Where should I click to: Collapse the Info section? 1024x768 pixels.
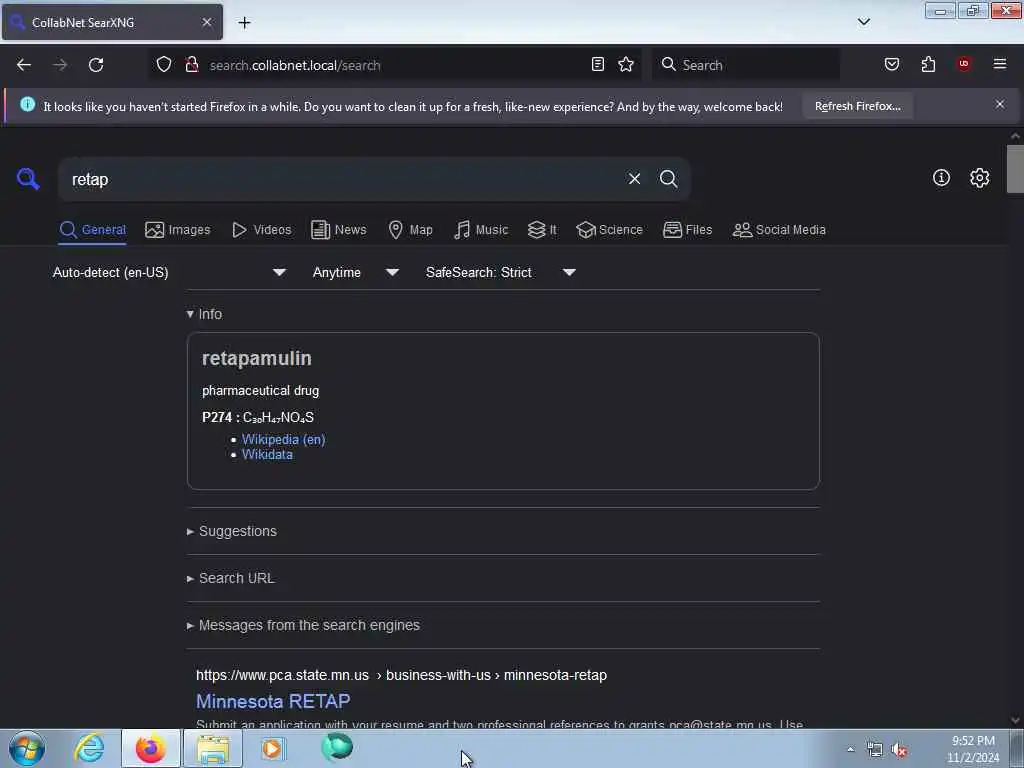204,314
